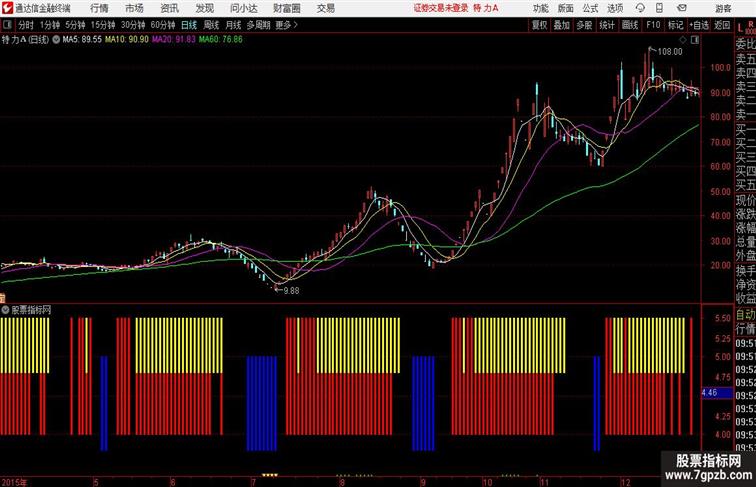Click the 返回 back button
This screenshot has height=487, width=756.
point(722,25)
